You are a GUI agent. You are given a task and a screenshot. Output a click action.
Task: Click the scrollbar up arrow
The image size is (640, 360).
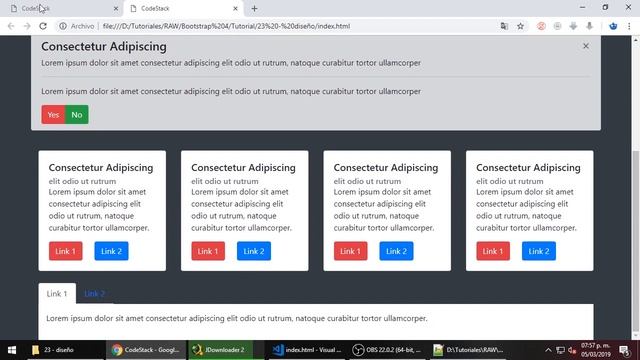[636, 40]
